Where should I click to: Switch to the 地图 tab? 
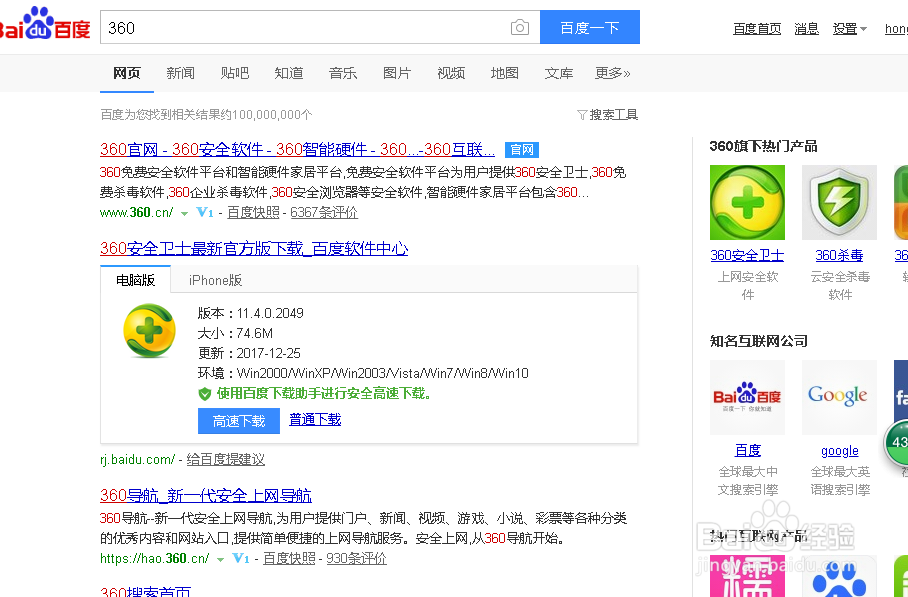pos(504,73)
